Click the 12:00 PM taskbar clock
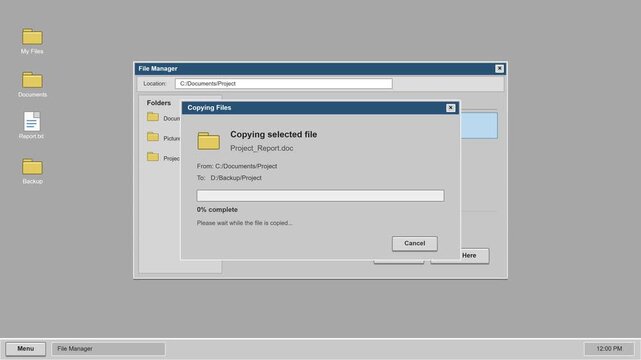Image resolution: width=641 pixels, height=360 pixels. 609,349
